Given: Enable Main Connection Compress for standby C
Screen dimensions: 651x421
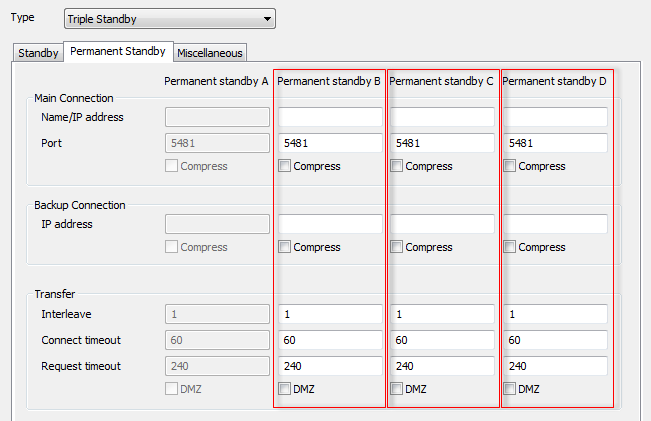Looking at the screenshot, I should pos(396,166).
